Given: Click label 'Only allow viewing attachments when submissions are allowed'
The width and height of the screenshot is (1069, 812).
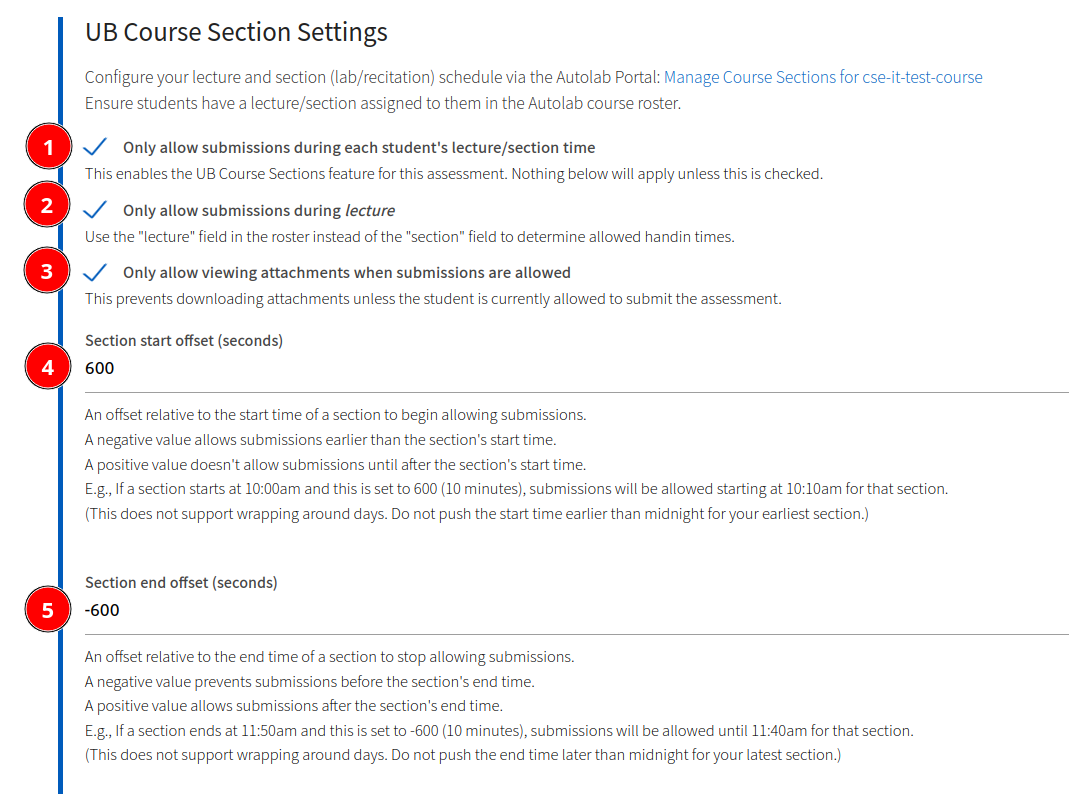Looking at the screenshot, I should [x=346, y=273].
